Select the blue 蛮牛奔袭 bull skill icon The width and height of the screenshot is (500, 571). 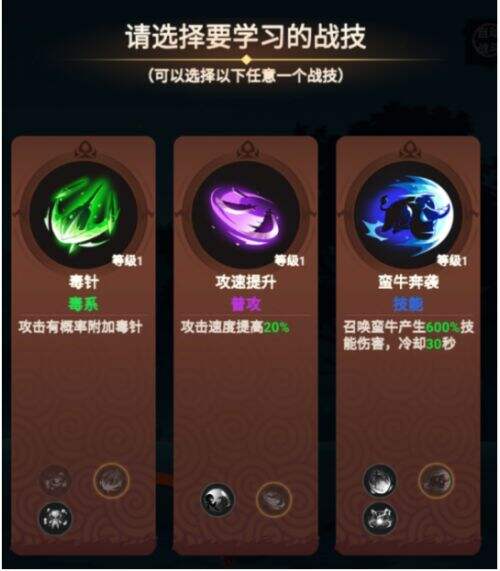pyautogui.click(x=409, y=215)
